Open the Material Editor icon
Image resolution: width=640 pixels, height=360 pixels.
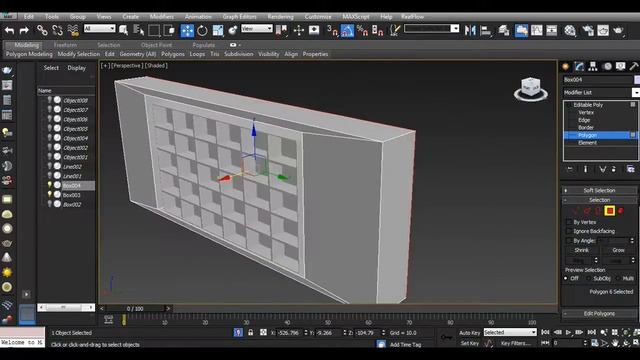(570, 30)
